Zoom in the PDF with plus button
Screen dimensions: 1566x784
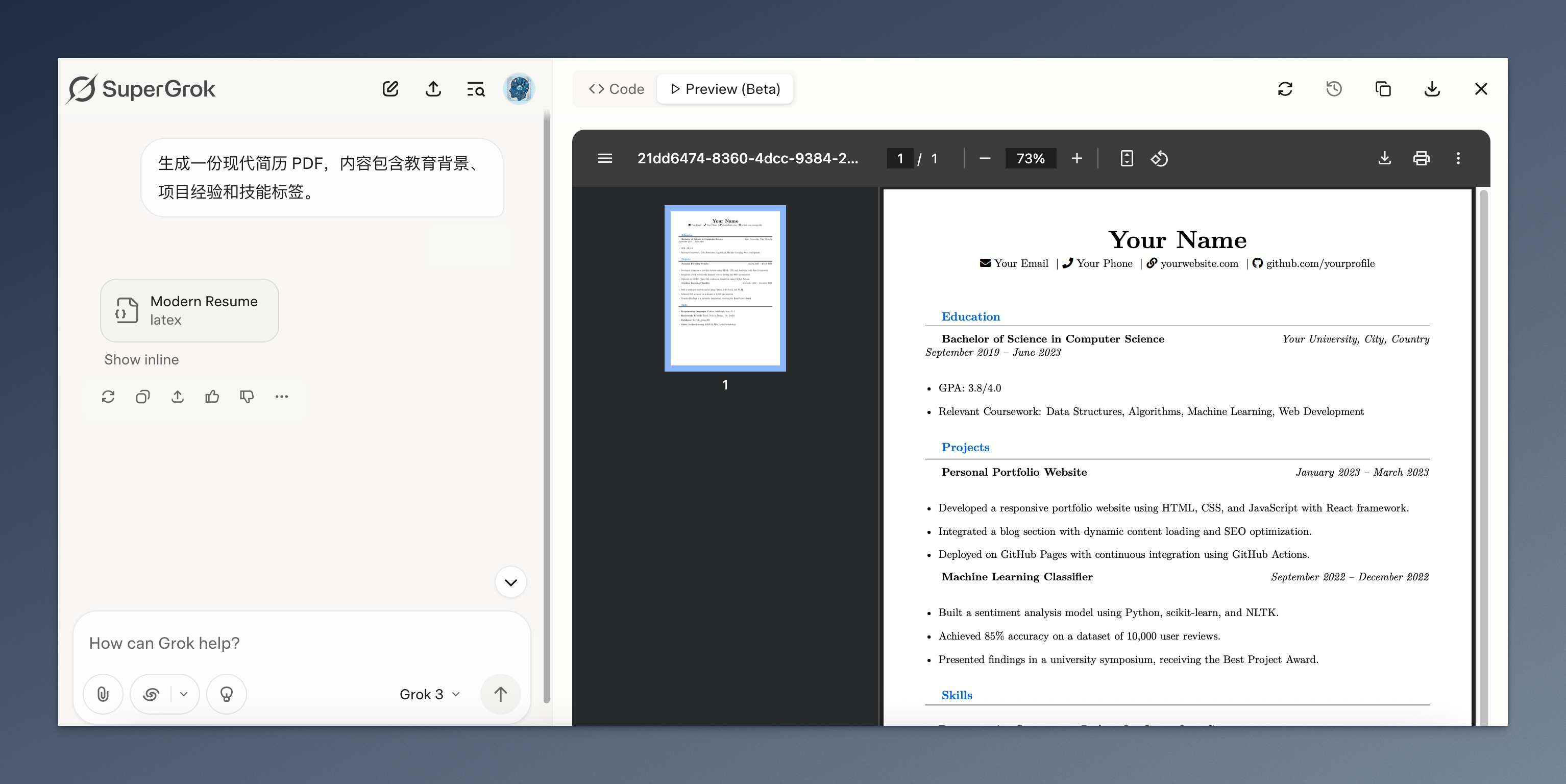[1076, 159]
